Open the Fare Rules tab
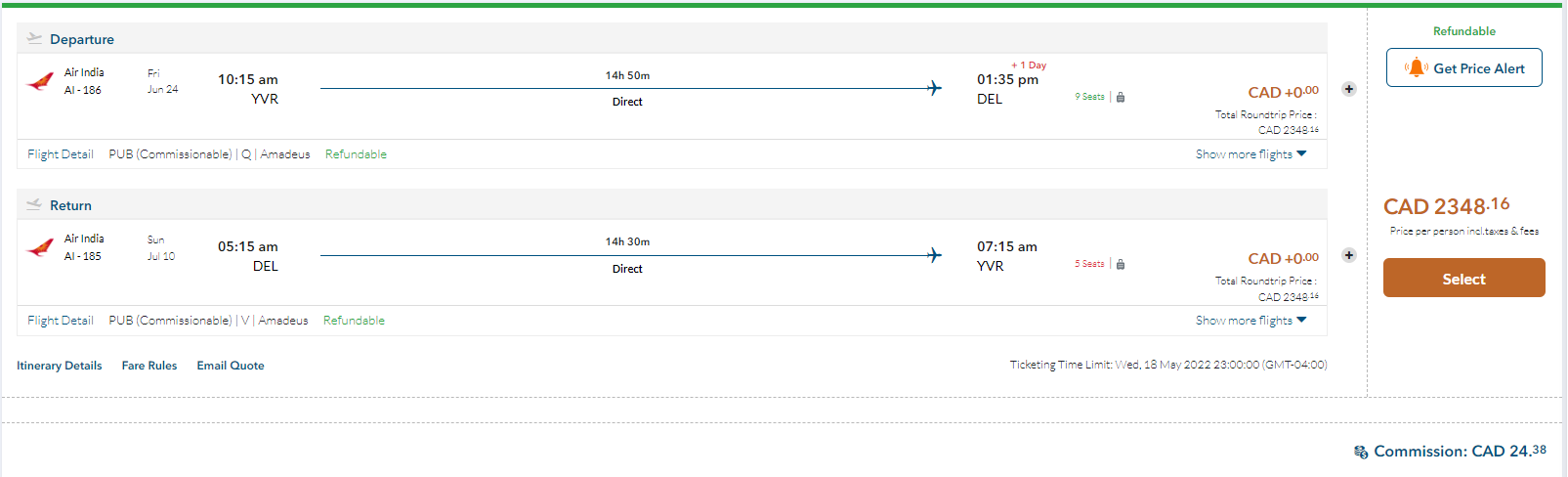The image size is (1568, 477). point(149,366)
